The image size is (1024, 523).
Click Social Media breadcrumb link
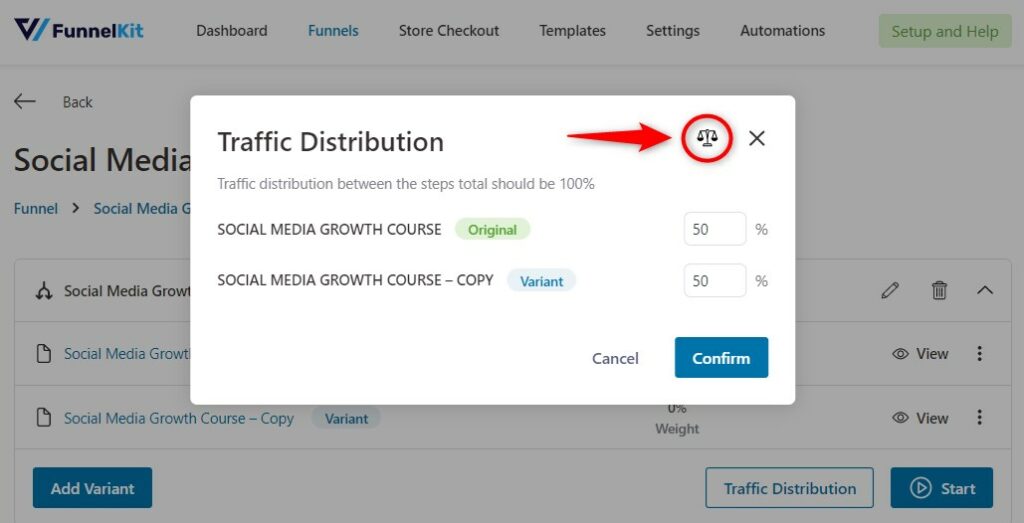pos(142,208)
